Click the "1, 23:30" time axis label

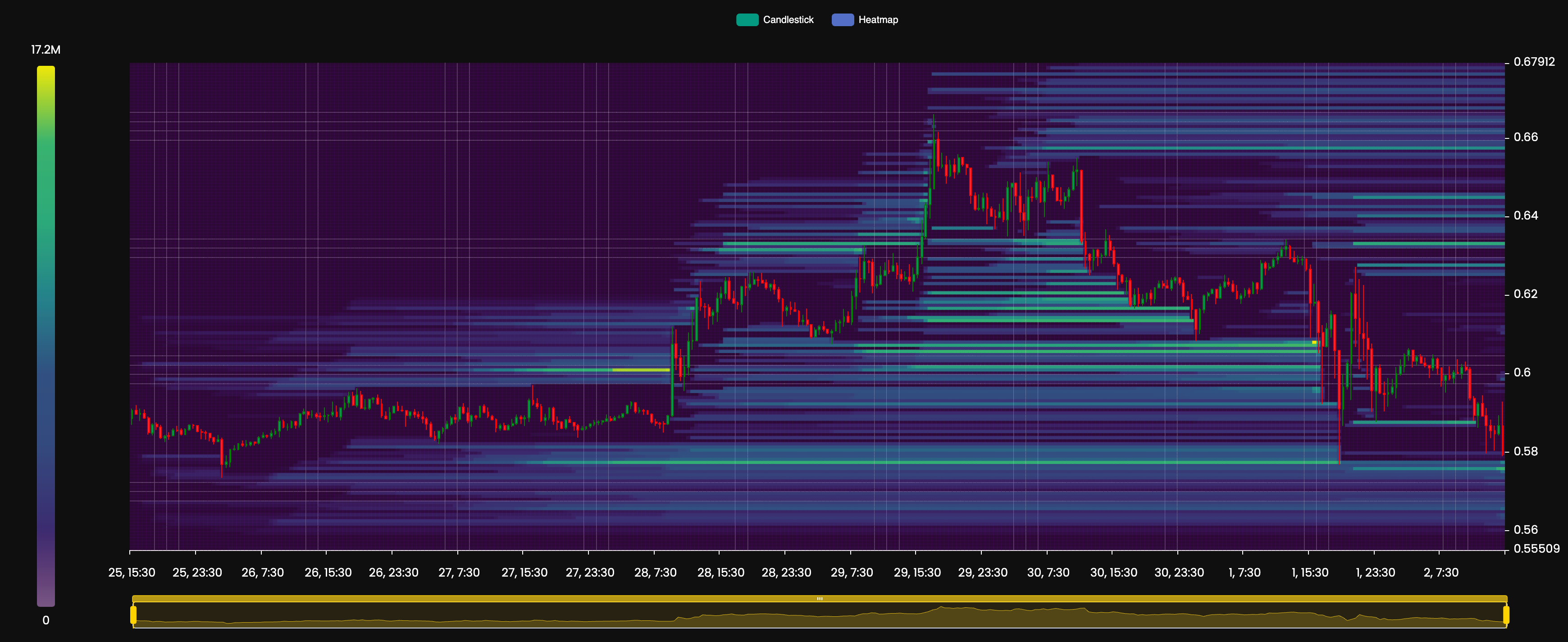point(1375,573)
